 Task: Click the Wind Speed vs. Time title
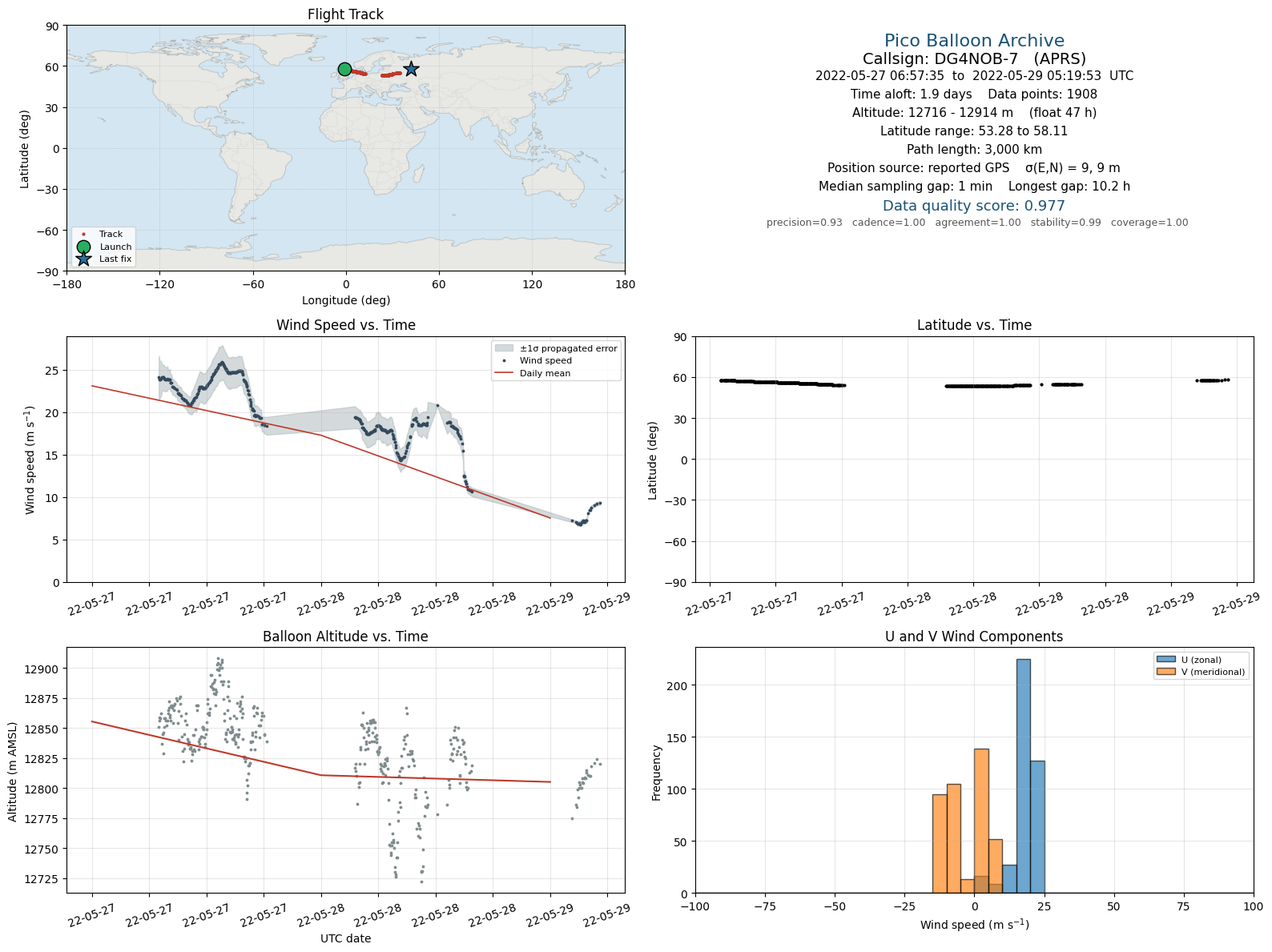tap(345, 325)
